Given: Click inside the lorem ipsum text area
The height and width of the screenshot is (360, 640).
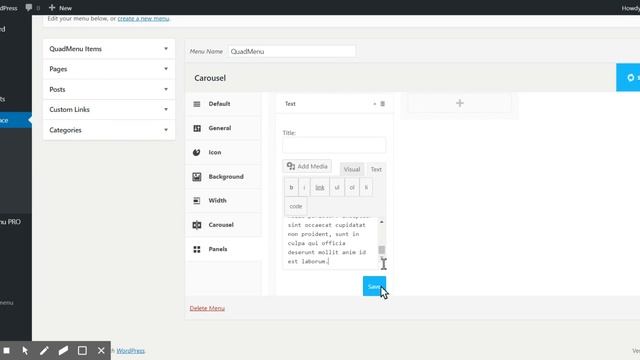Looking at the screenshot, I should 330,243.
